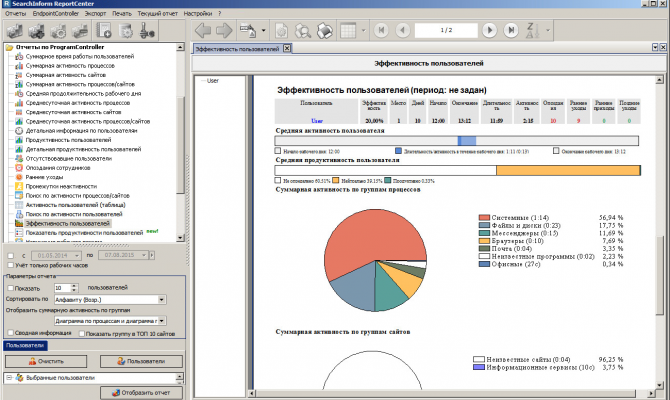The image size is (670, 400).
Task: Close the 'Эффективность пользователей' tab
Action: [286, 47]
